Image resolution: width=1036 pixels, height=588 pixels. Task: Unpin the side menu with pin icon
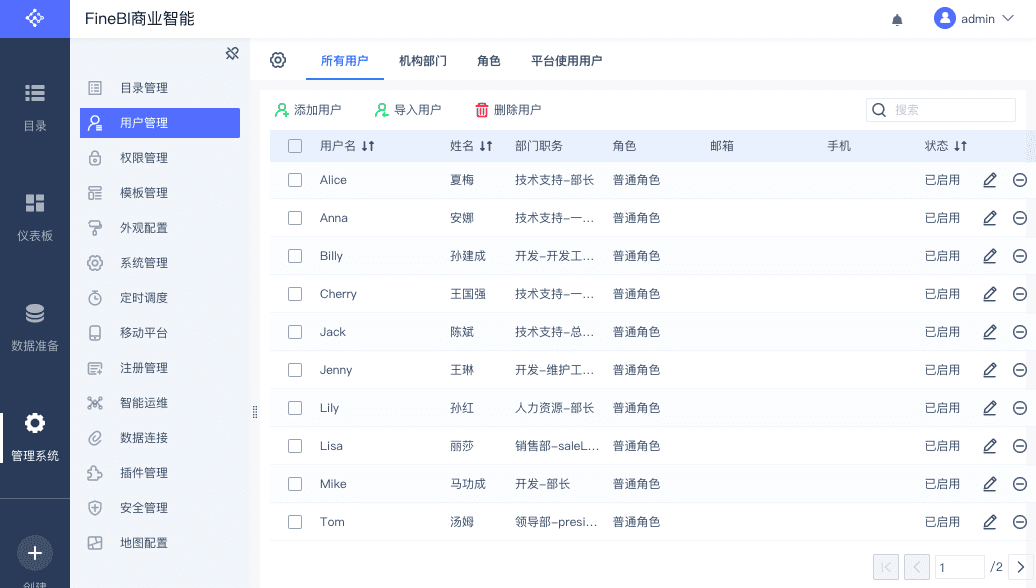(232, 53)
